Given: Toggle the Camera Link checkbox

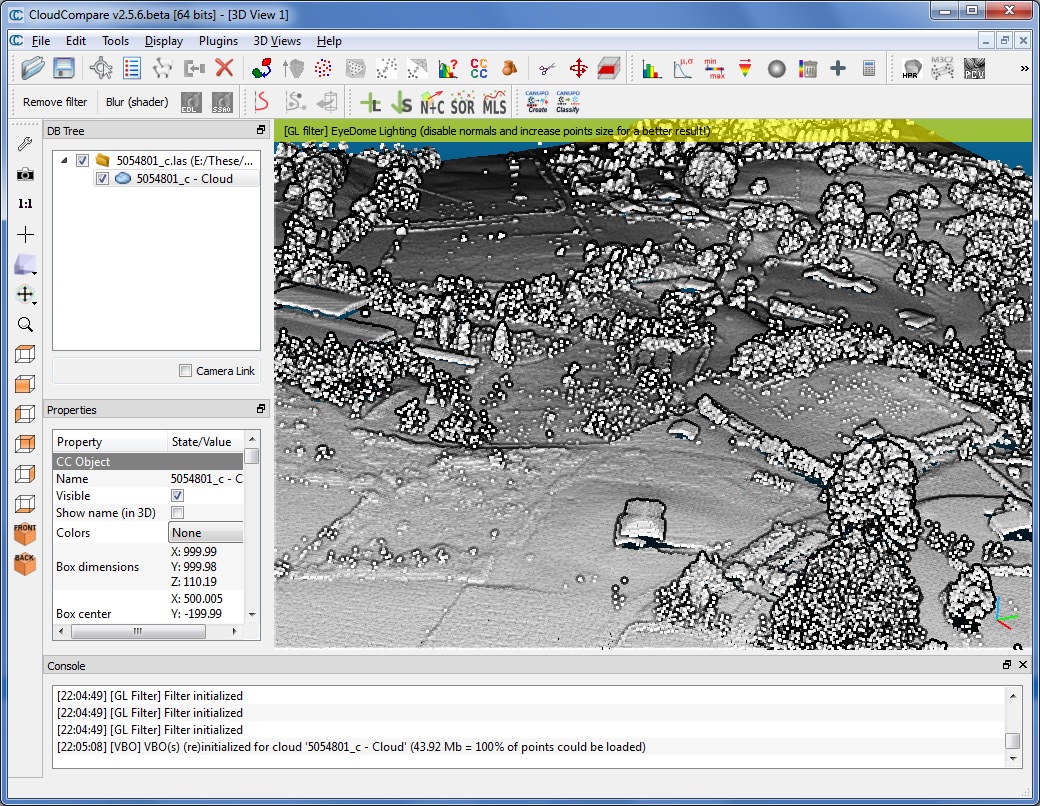Looking at the screenshot, I should [x=185, y=371].
